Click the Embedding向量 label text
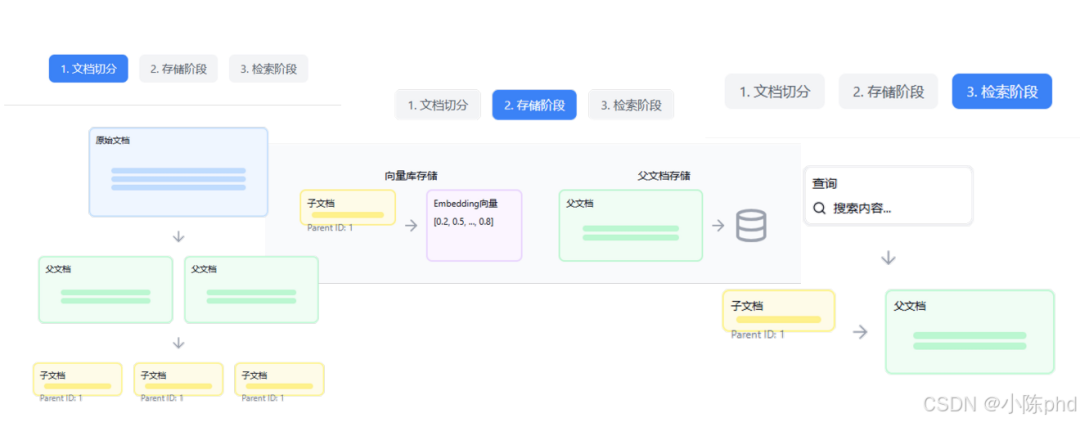1080x422 pixels. [466, 204]
